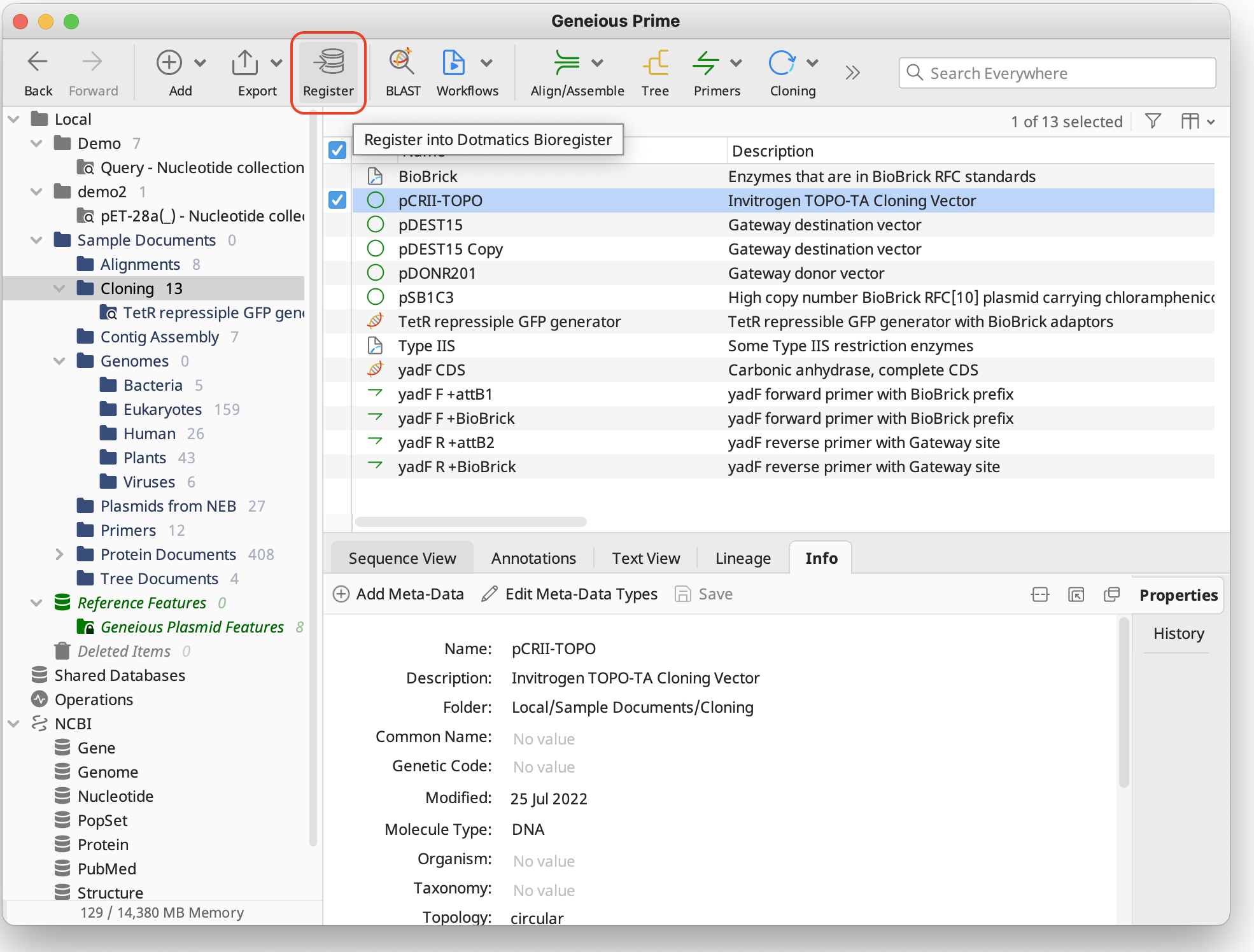Open the Lineage tab
1254x952 pixels.
click(742, 557)
